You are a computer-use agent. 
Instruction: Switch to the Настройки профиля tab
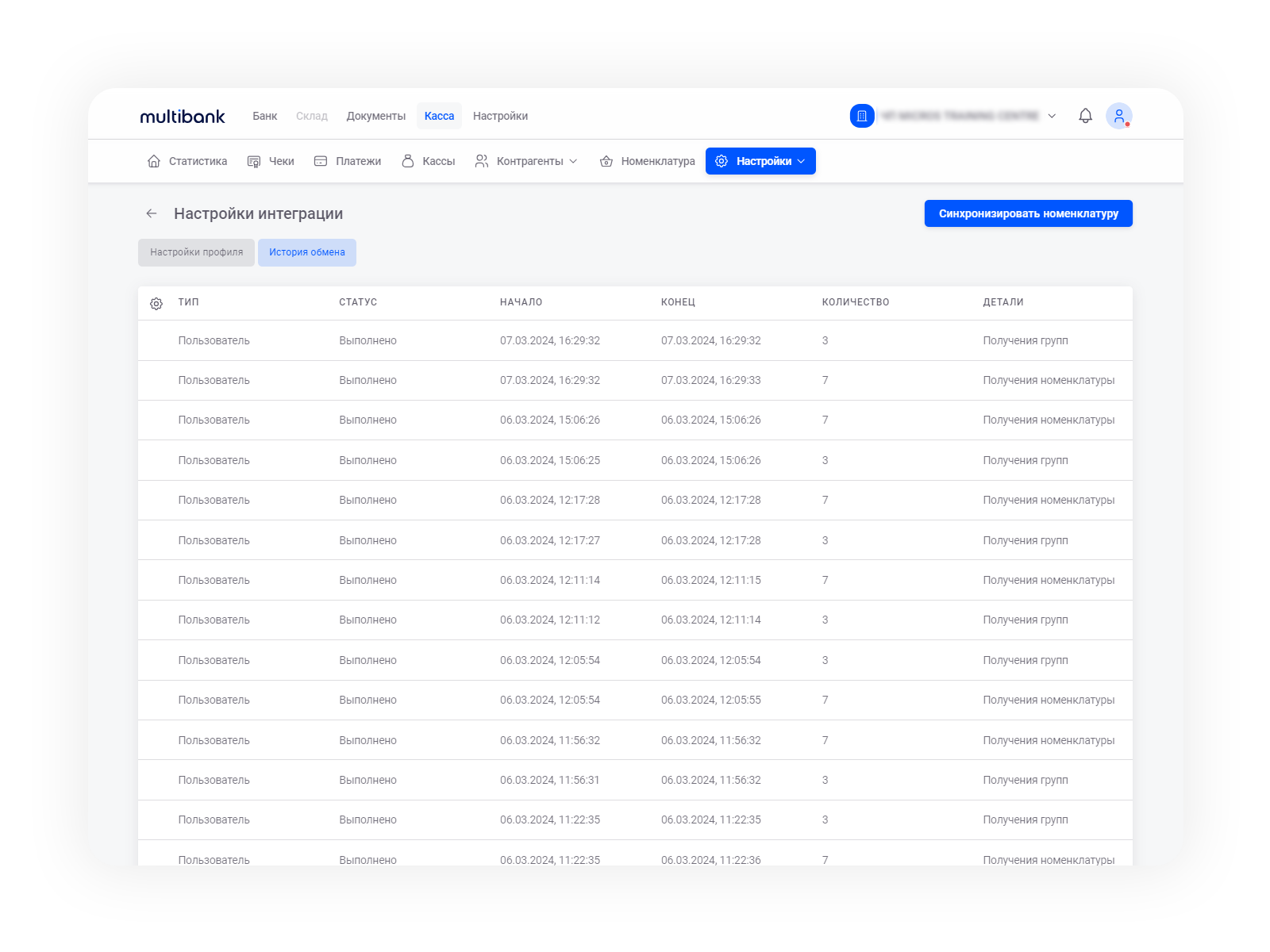pos(196,252)
